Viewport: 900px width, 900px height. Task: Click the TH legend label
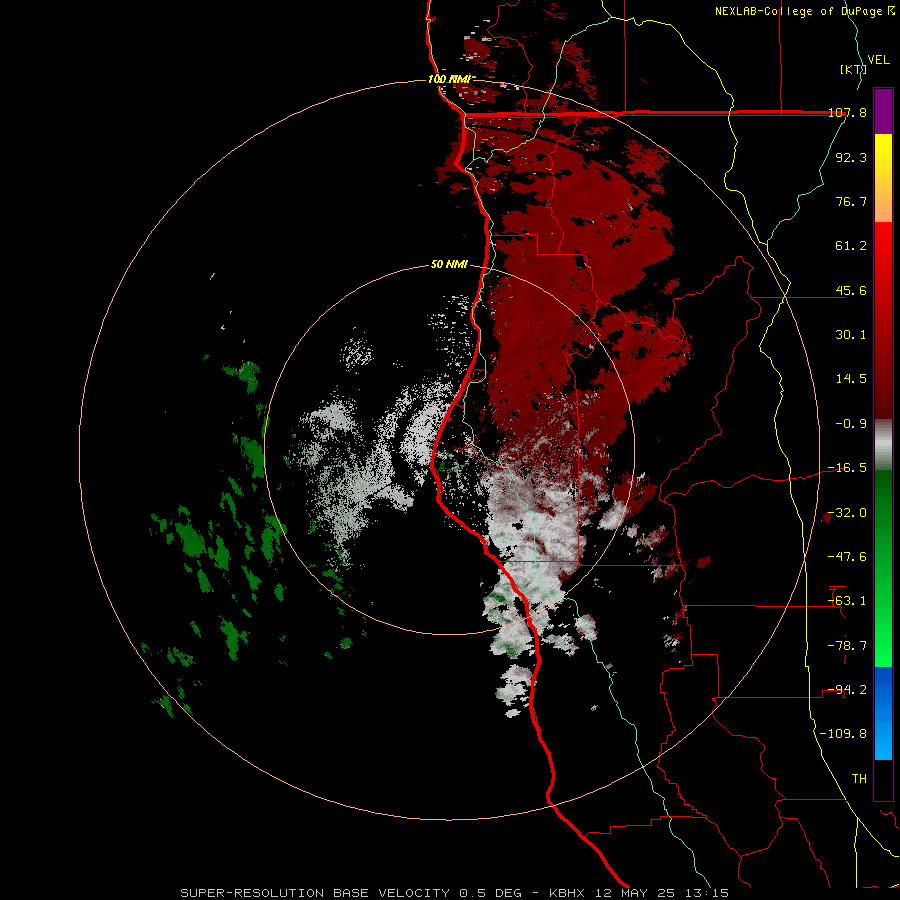859,779
